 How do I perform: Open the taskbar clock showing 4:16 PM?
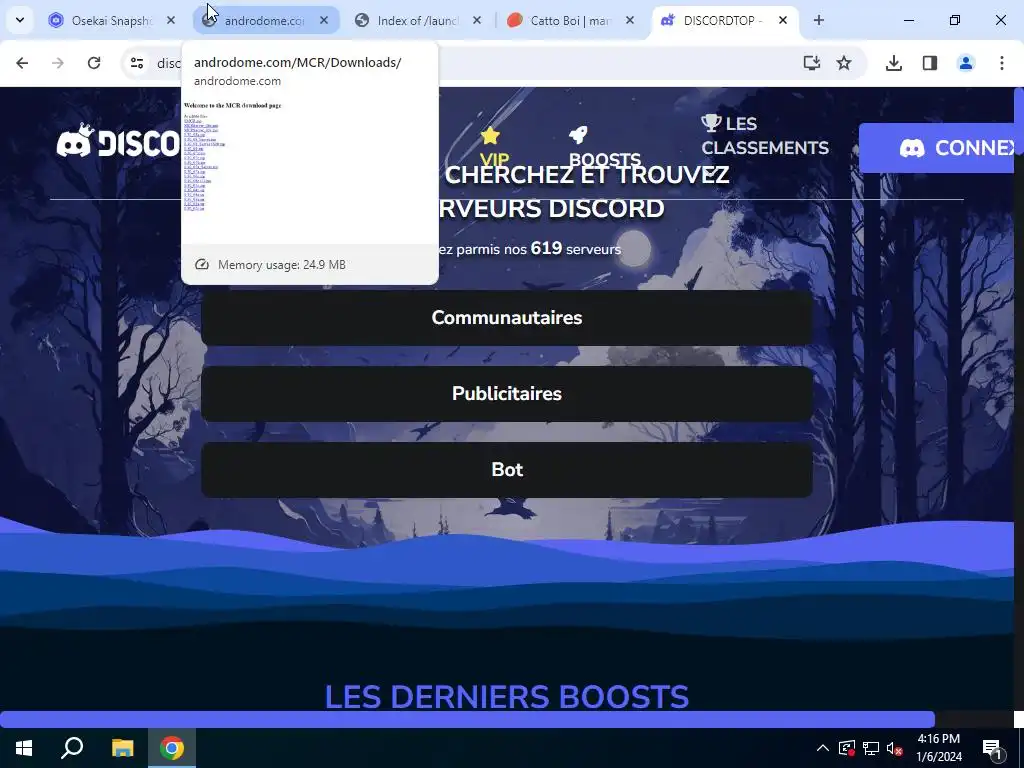938,748
